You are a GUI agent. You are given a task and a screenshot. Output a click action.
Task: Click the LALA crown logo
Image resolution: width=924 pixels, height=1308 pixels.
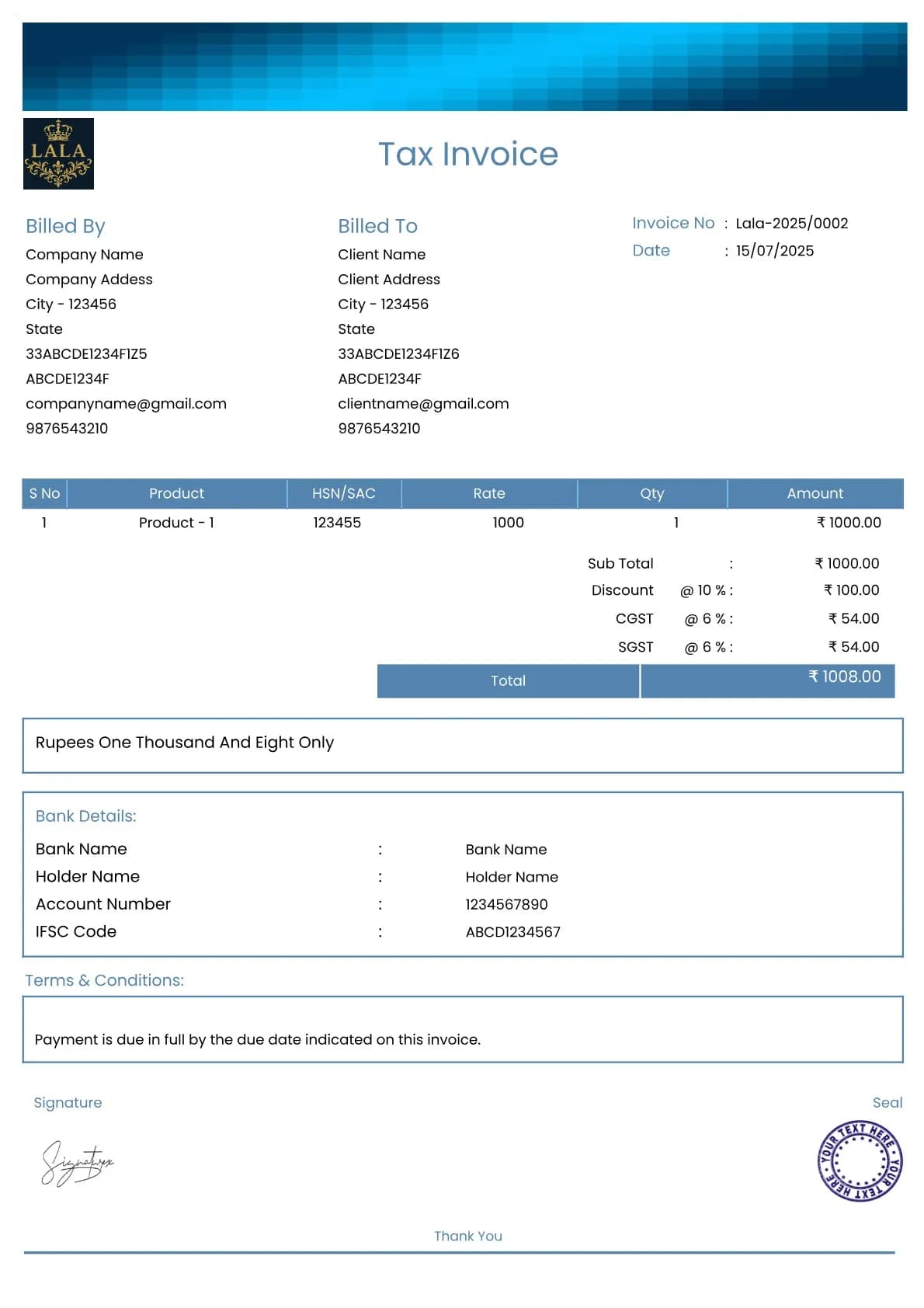pos(58,154)
